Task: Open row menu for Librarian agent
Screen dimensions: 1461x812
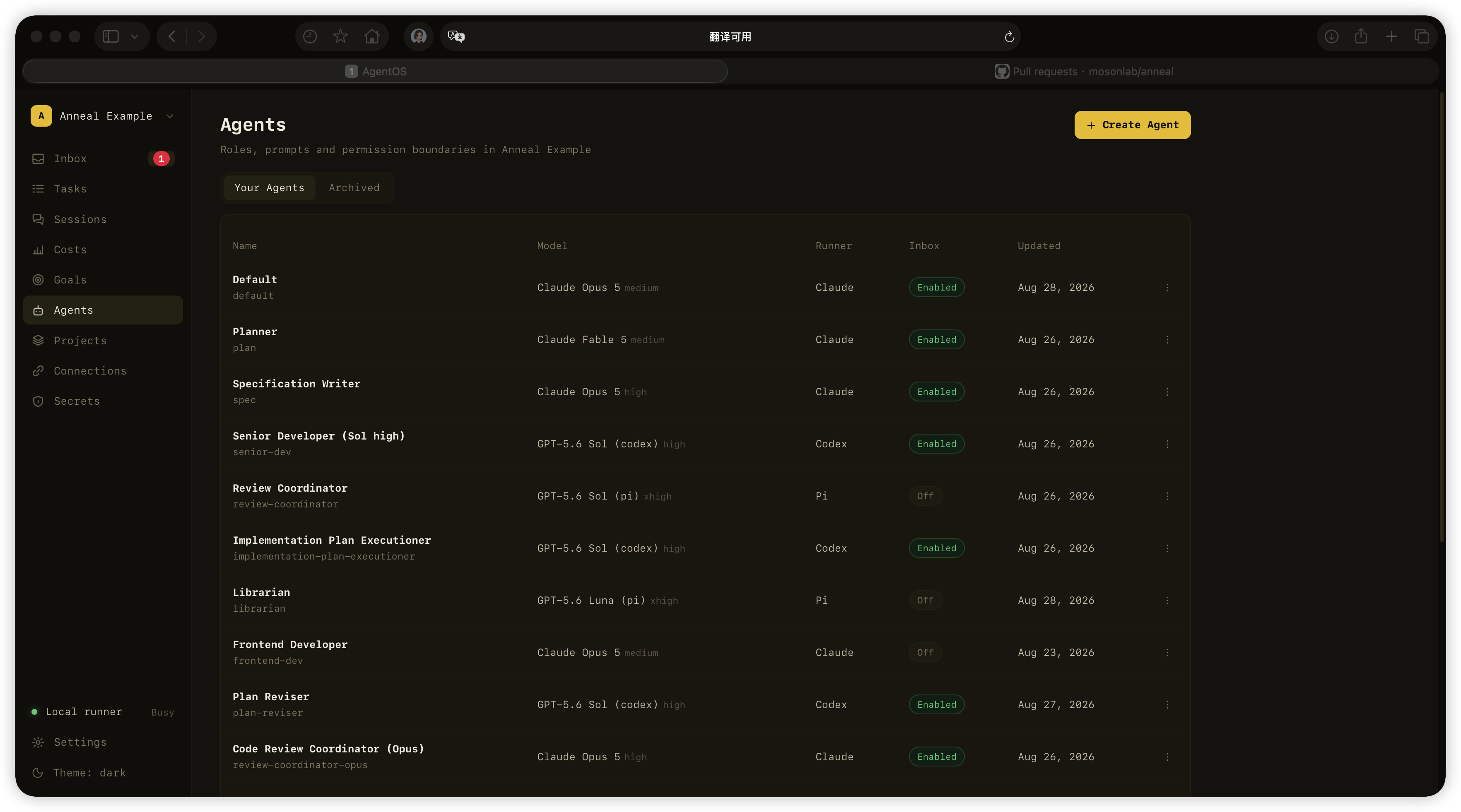Action: [1167, 601]
